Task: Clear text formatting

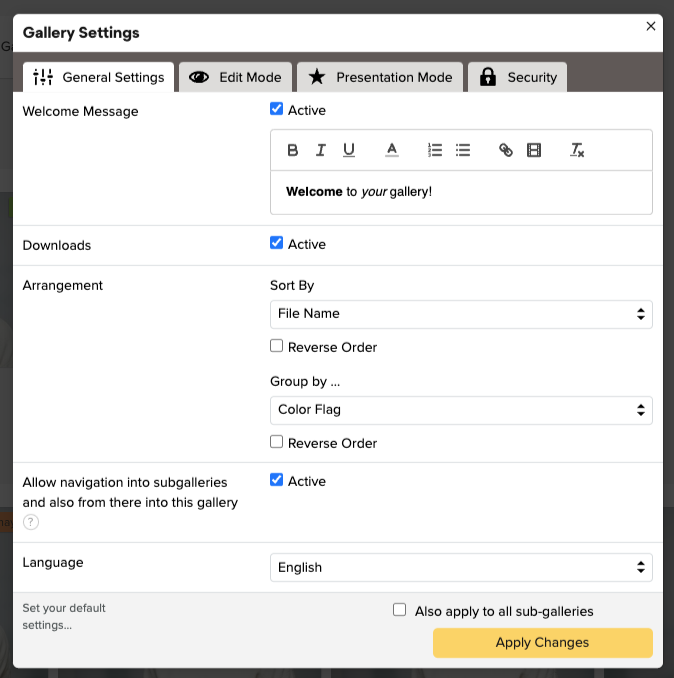Action: coord(577,150)
